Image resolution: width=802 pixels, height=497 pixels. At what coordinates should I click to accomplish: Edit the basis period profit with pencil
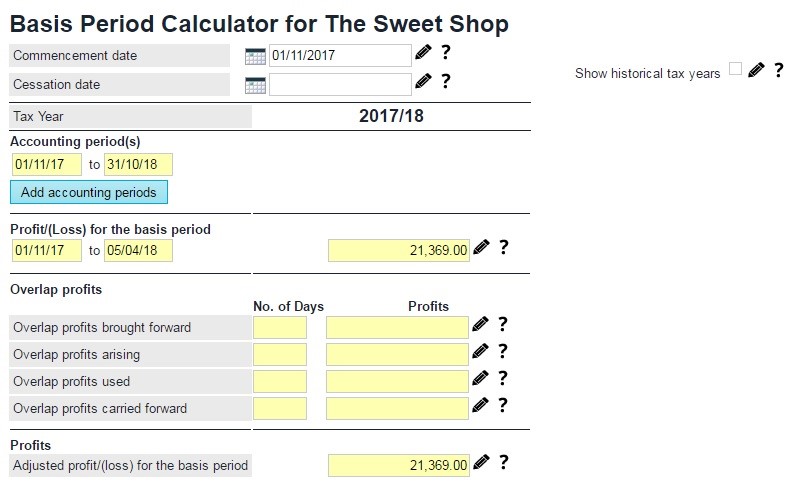481,247
